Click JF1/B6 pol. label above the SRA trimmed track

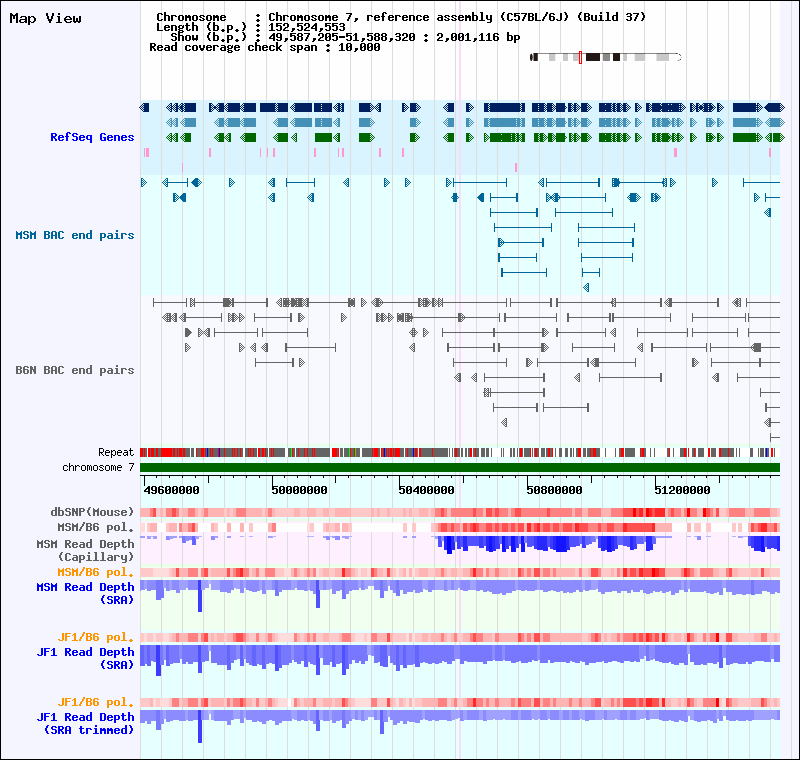(x=95, y=702)
